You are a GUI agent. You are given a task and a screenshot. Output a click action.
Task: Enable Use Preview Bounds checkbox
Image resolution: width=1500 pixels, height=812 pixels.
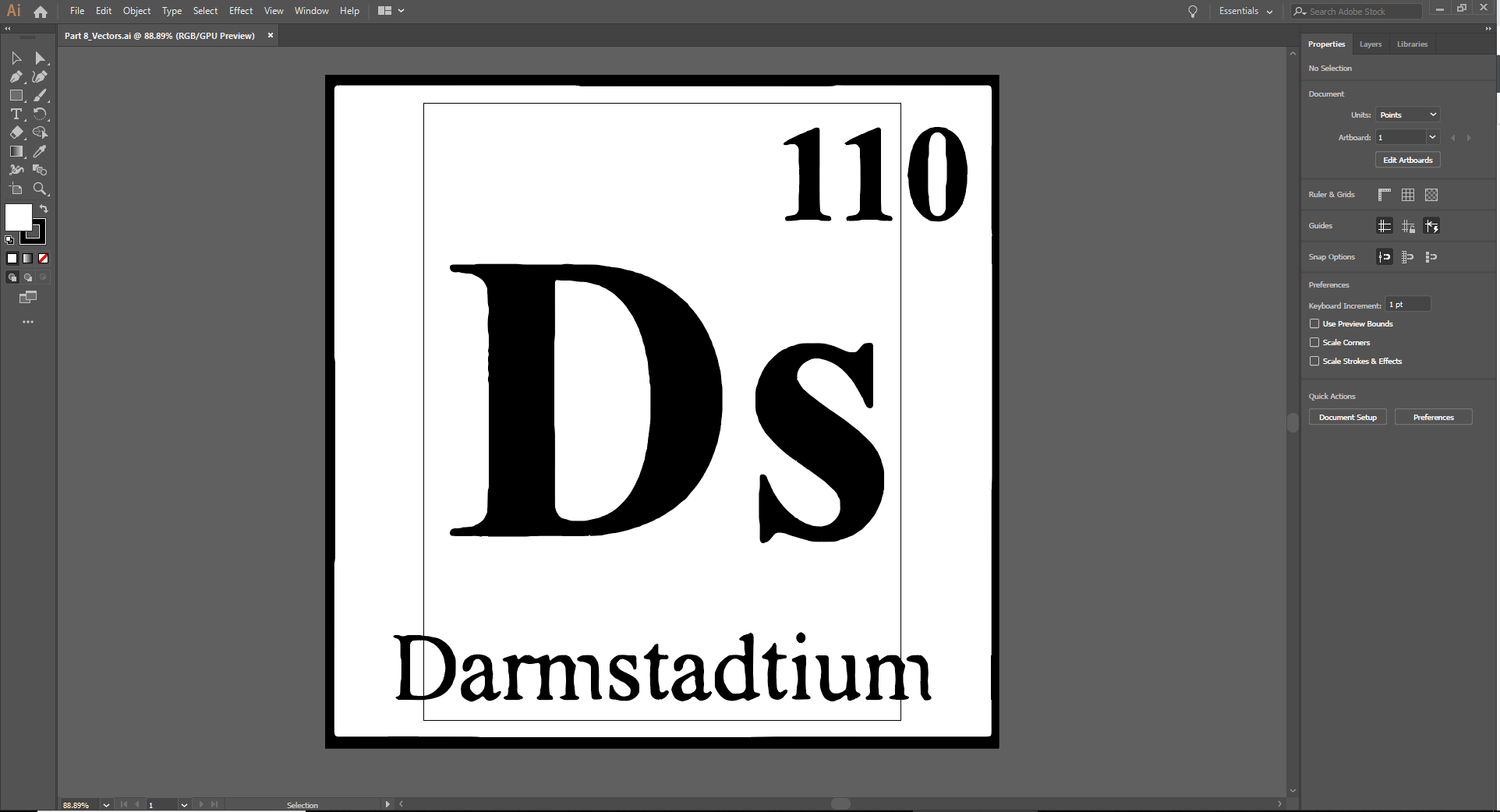coord(1314,323)
